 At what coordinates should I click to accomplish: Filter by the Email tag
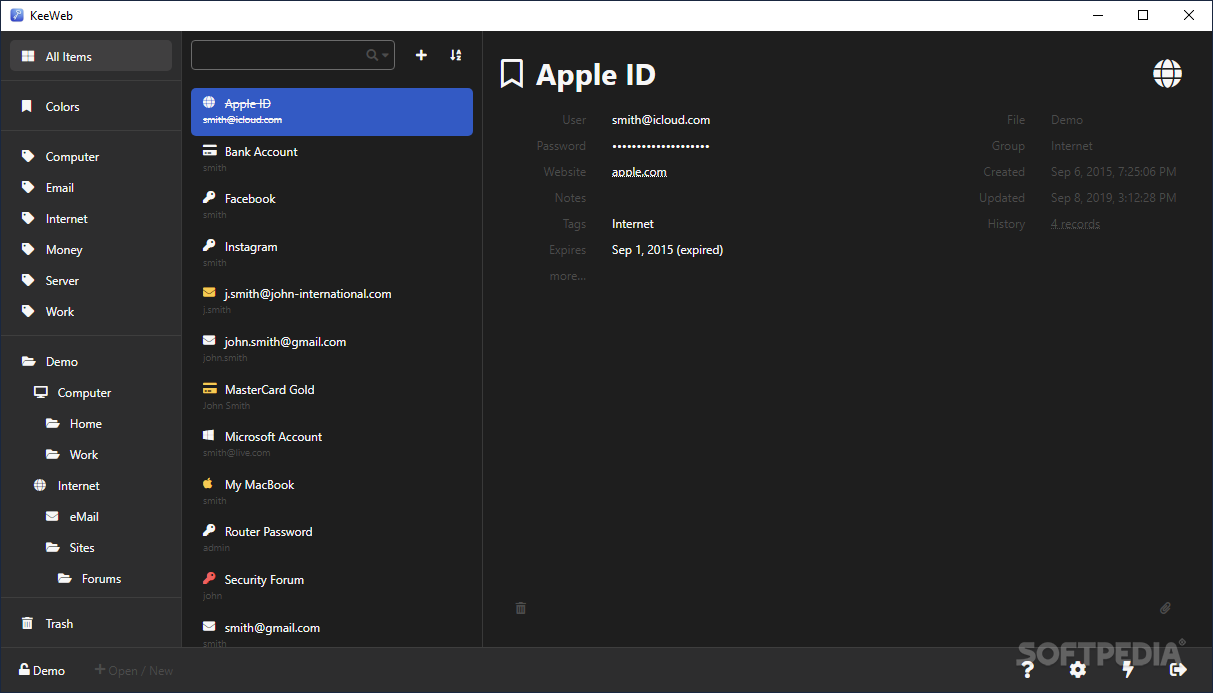click(91, 188)
